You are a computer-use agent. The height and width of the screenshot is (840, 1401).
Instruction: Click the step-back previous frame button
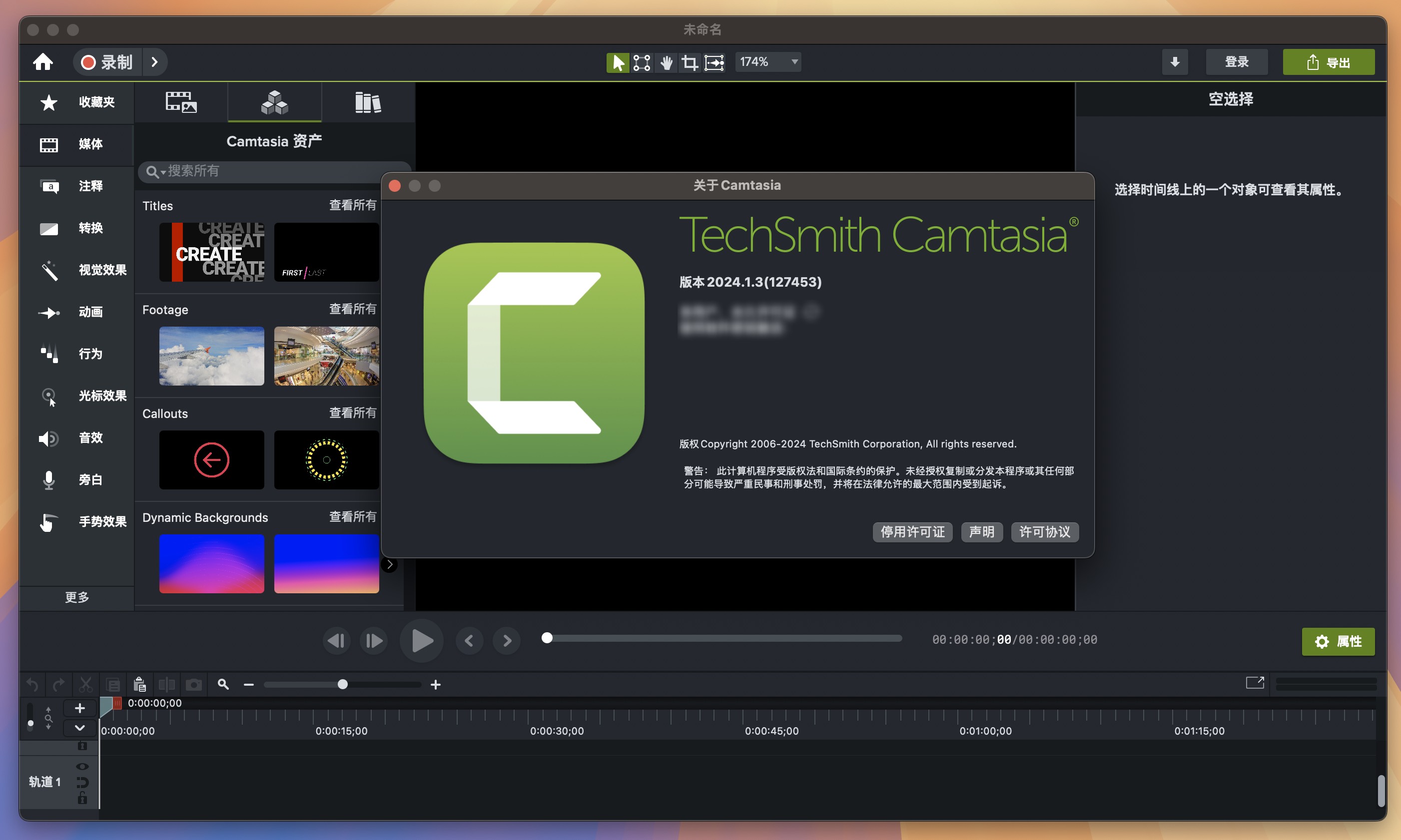336,641
